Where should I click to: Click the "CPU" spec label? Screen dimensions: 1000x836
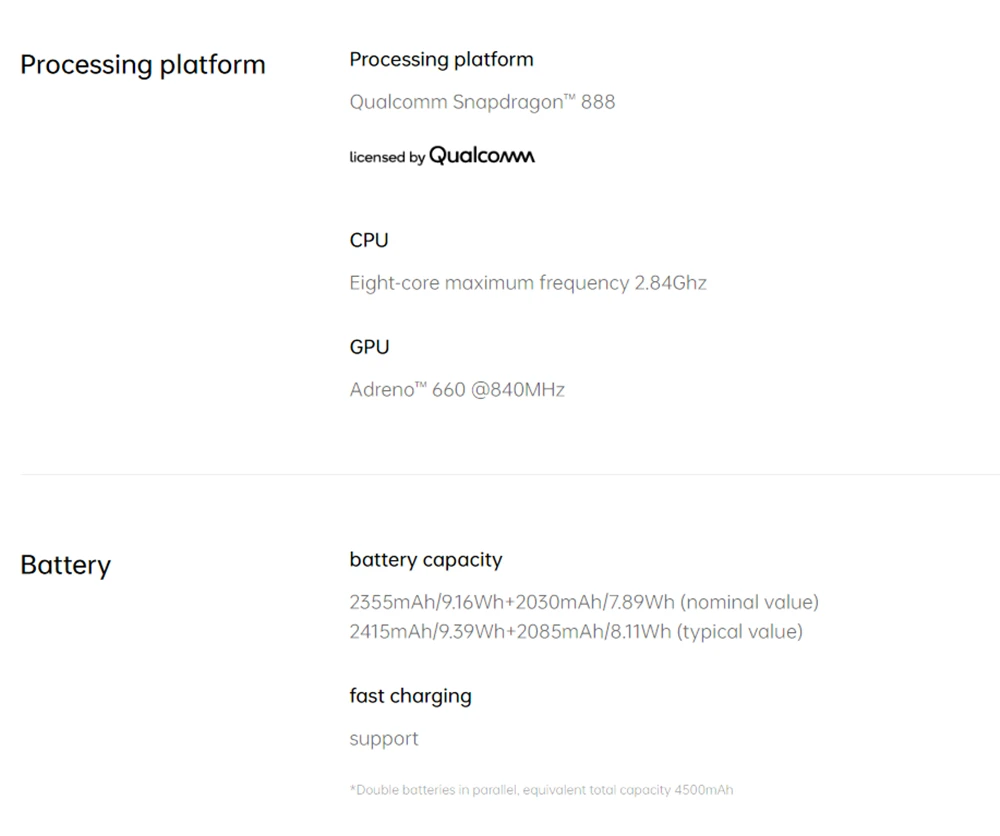click(x=369, y=241)
